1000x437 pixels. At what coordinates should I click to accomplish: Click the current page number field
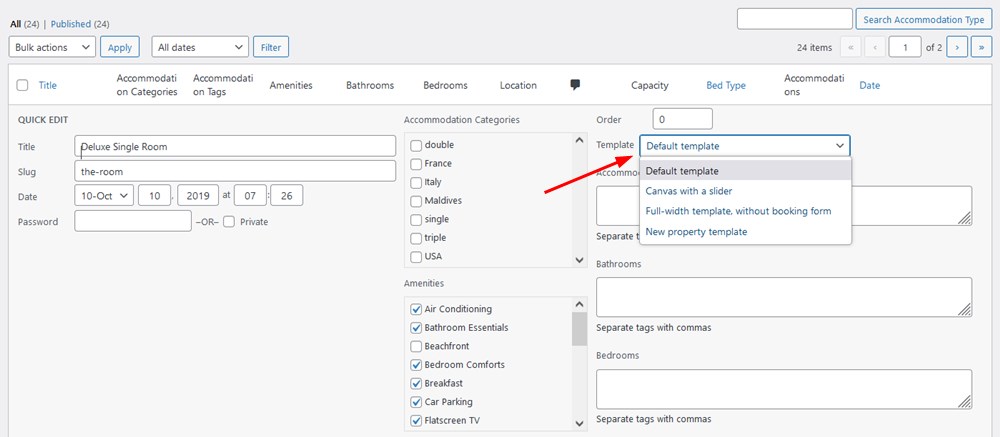pos(905,47)
